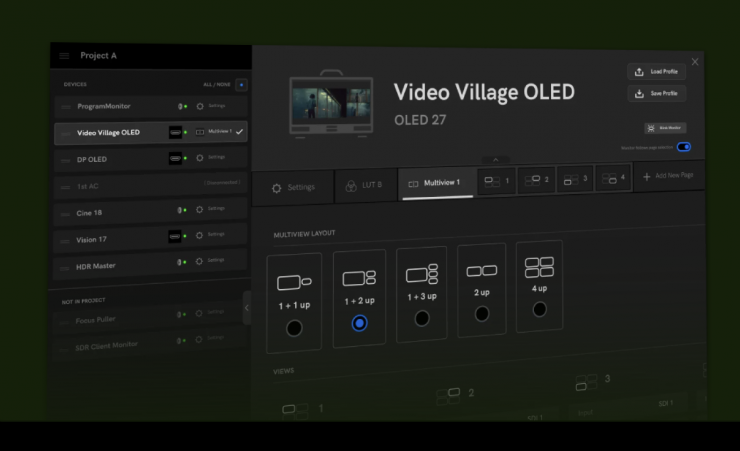Viewport: 740px width, 451px height.
Task: Open the Settings tab
Action: [x=293, y=187]
